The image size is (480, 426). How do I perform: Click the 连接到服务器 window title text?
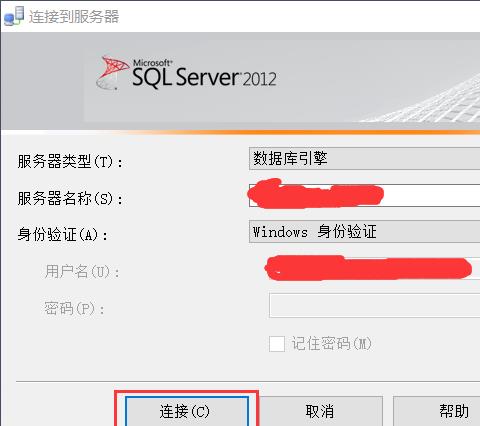(74, 16)
